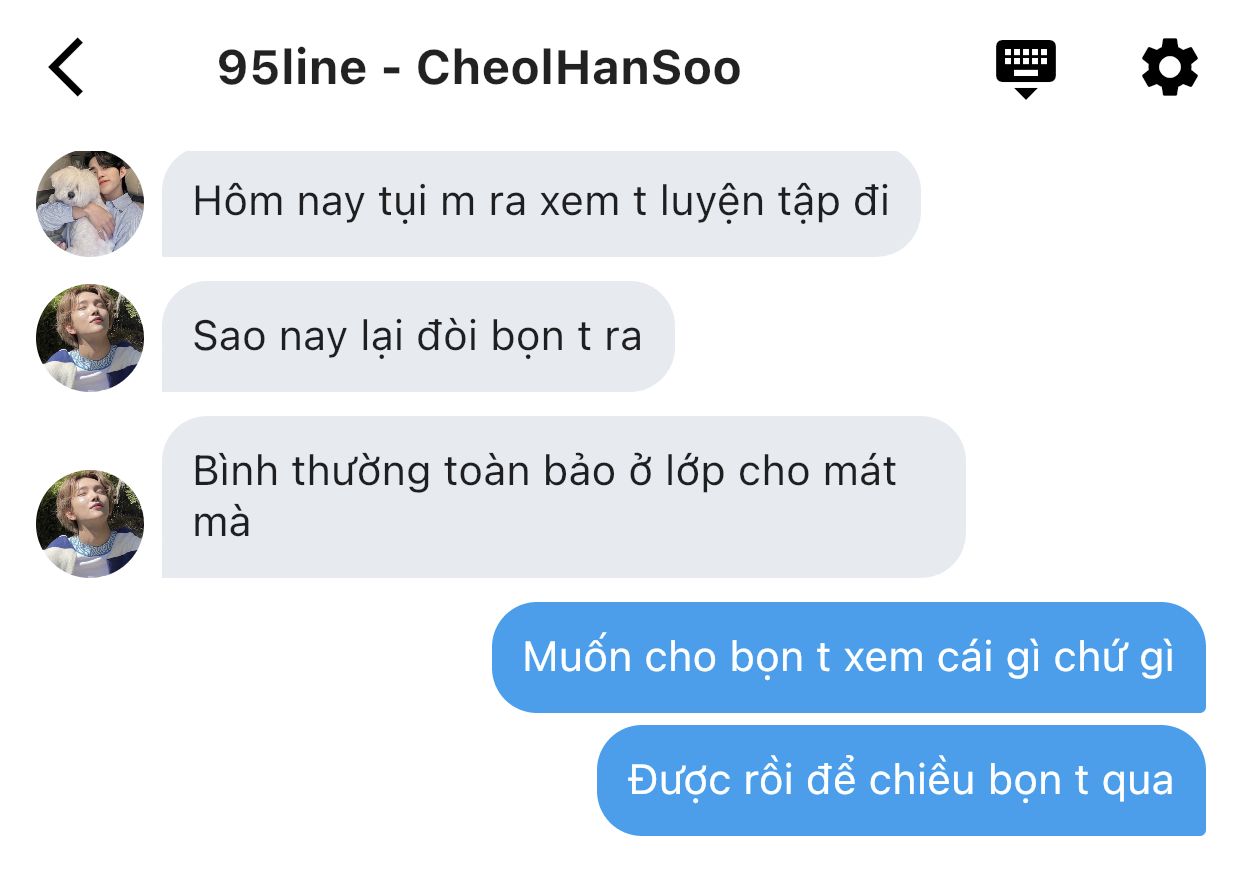
Task: Tap the chat title 95line - CheolHanSoo
Action: click(x=479, y=68)
